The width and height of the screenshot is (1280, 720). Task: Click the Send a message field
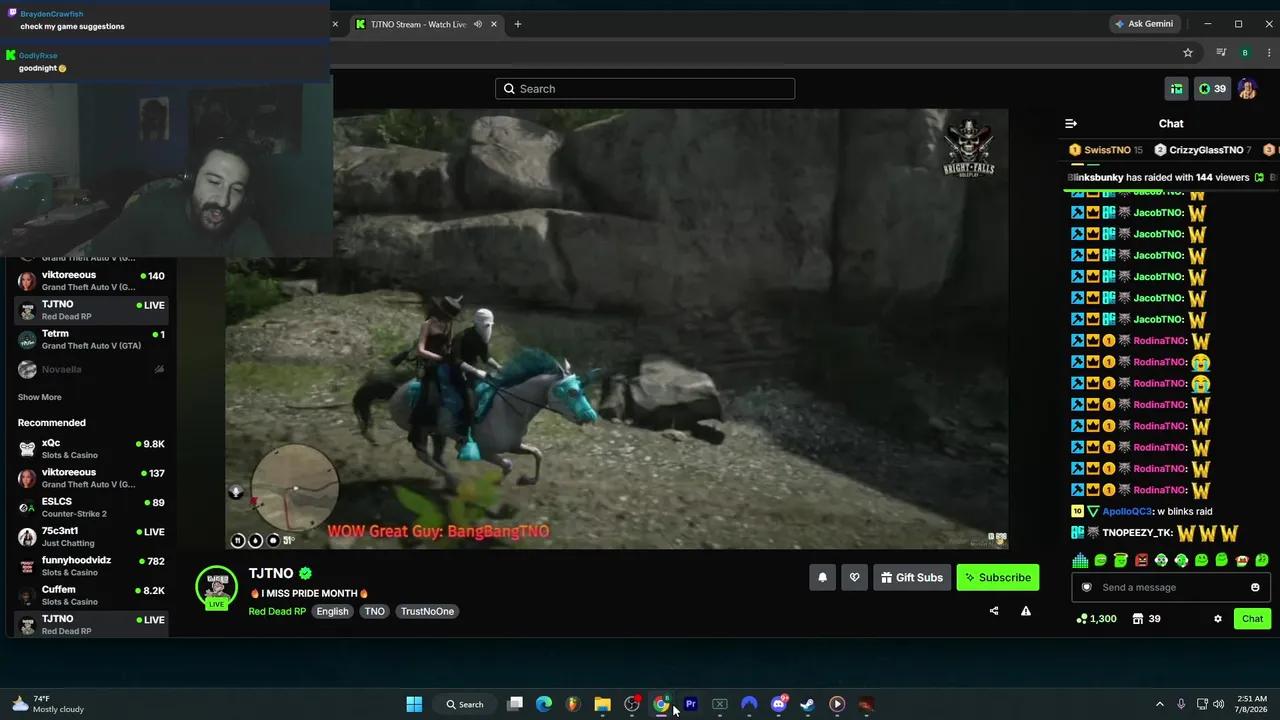click(1171, 587)
